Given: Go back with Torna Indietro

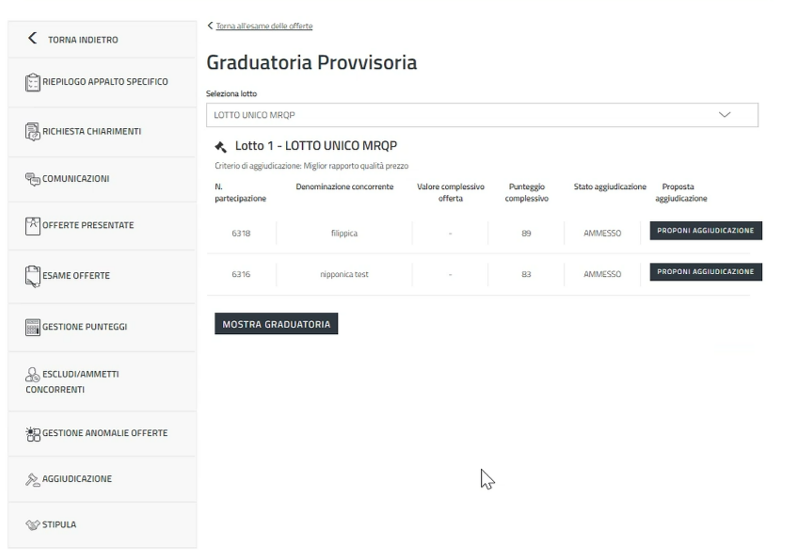Looking at the screenshot, I should [75, 40].
